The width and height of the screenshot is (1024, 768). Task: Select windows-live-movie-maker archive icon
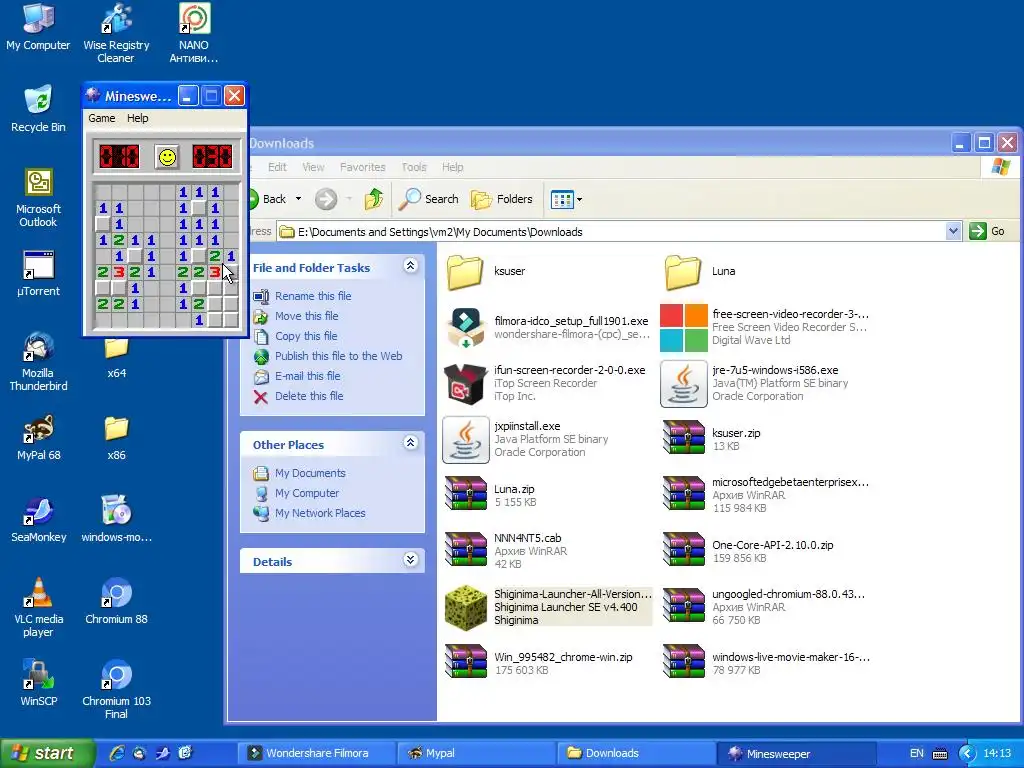(x=684, y=661)
